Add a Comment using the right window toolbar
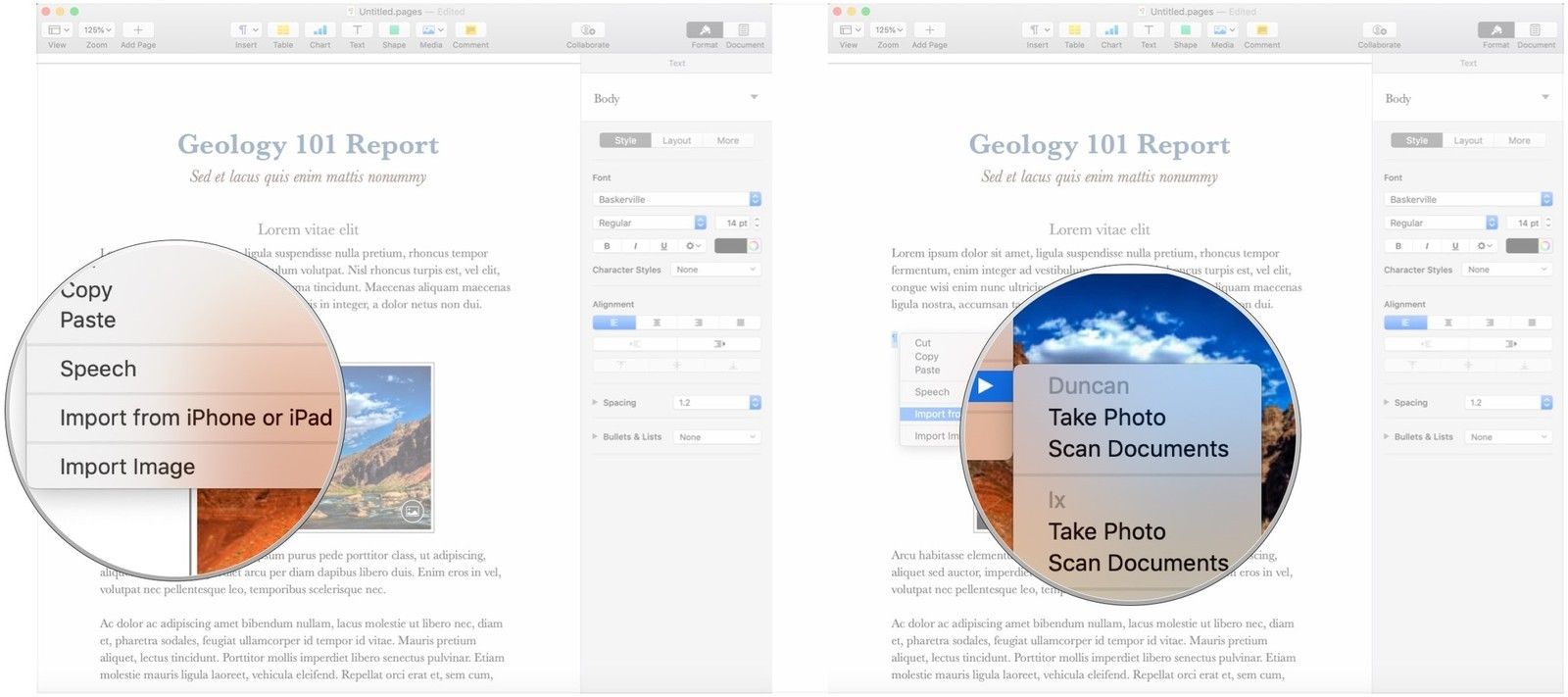This screenshot has width=1568, height=697. (x=1261, y=30)
